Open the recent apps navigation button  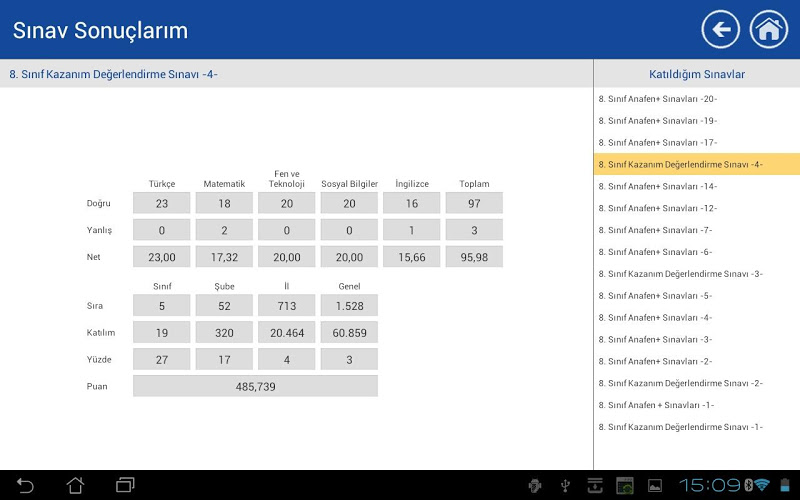point(126,485)
